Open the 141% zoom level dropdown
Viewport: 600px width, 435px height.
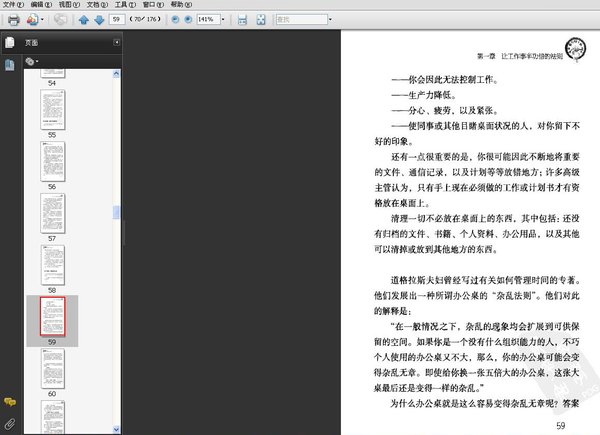[x=224, y=19]
